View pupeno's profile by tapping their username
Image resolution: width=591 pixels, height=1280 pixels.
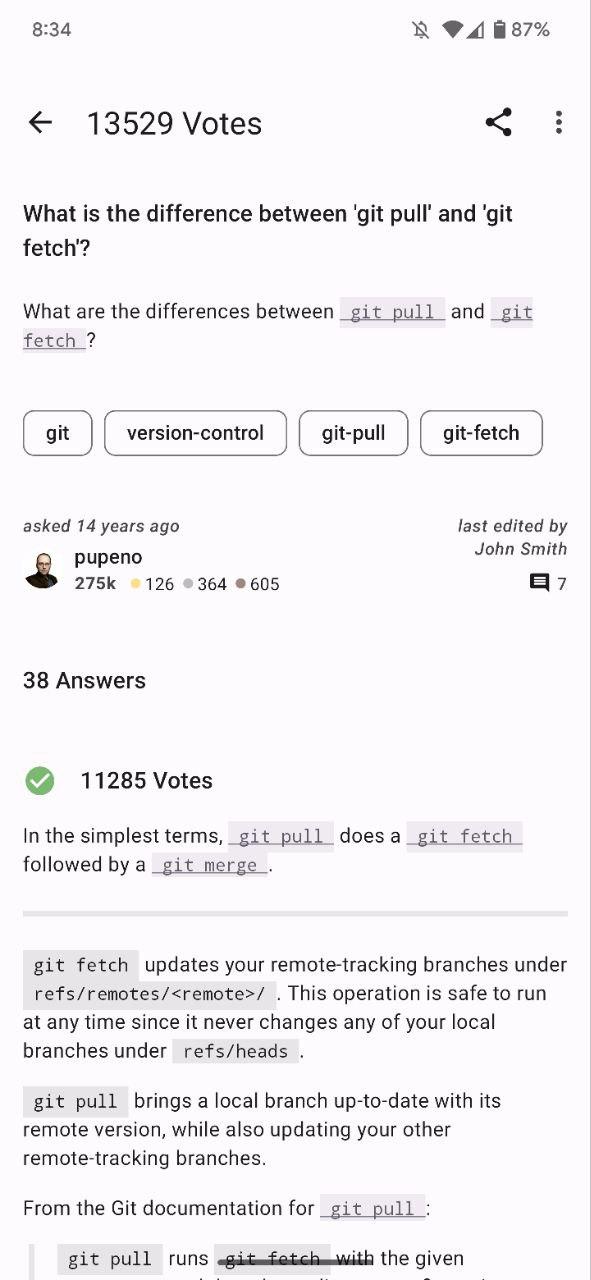click(x=108, y=557)
